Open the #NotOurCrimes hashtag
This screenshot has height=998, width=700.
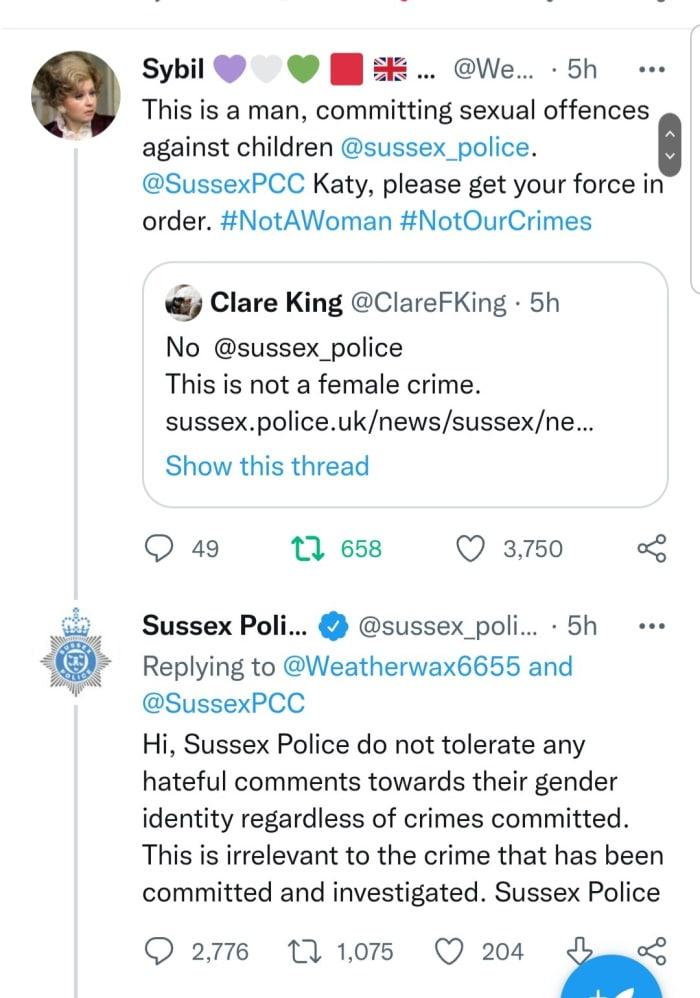point(496,221)
